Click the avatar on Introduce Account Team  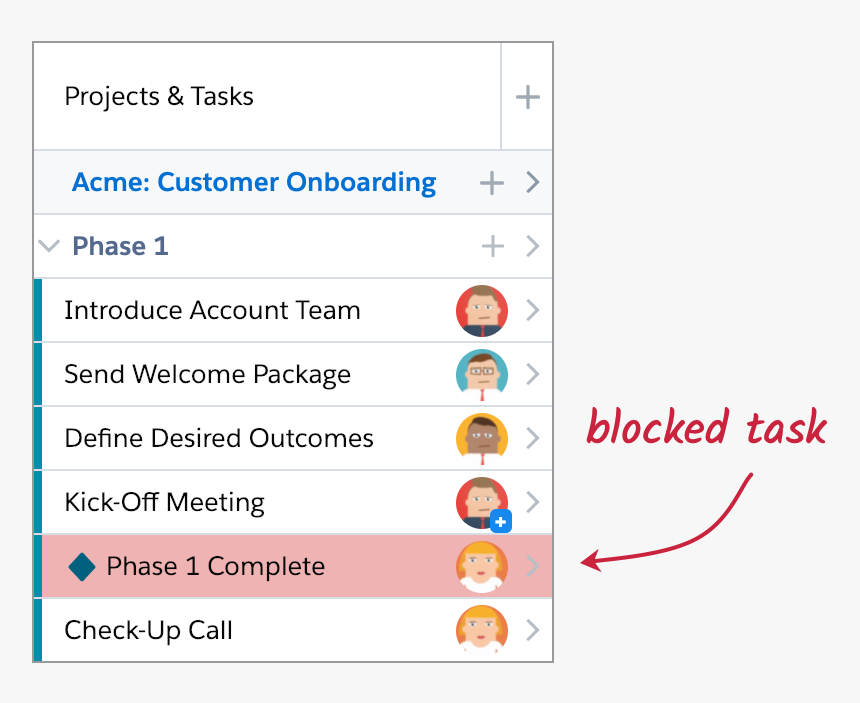pos(481,311)
